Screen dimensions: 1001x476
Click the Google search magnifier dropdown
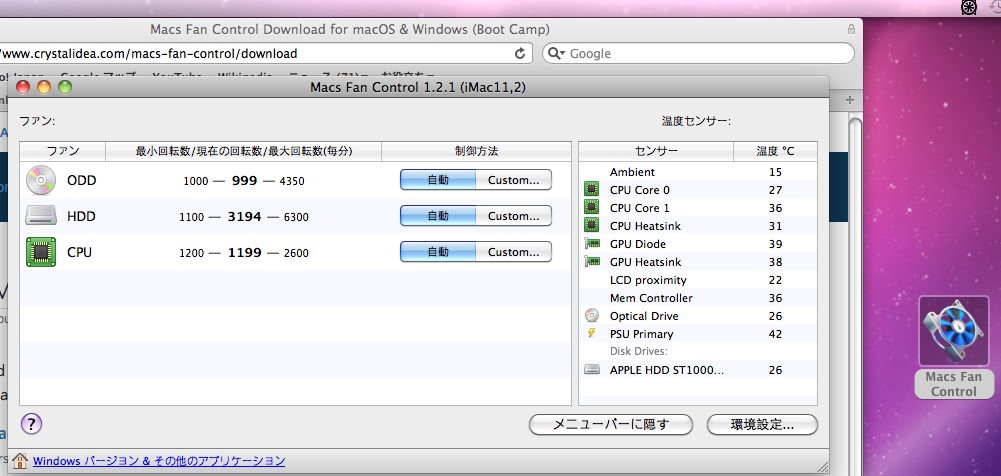[556, 54]
